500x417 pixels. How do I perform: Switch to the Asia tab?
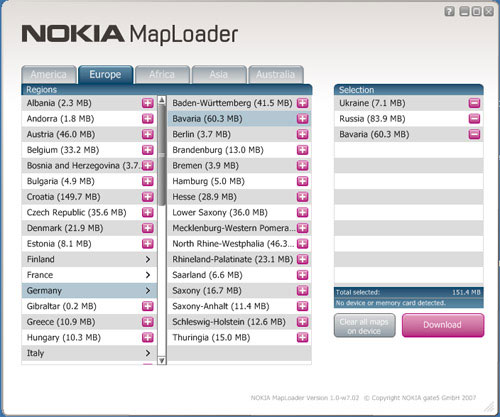(x=219, y=75)
